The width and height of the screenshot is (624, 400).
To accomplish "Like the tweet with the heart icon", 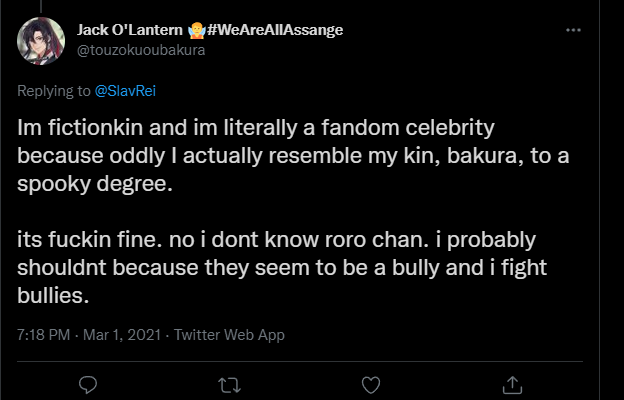I will pyautogui.click(x=370, y=383).
